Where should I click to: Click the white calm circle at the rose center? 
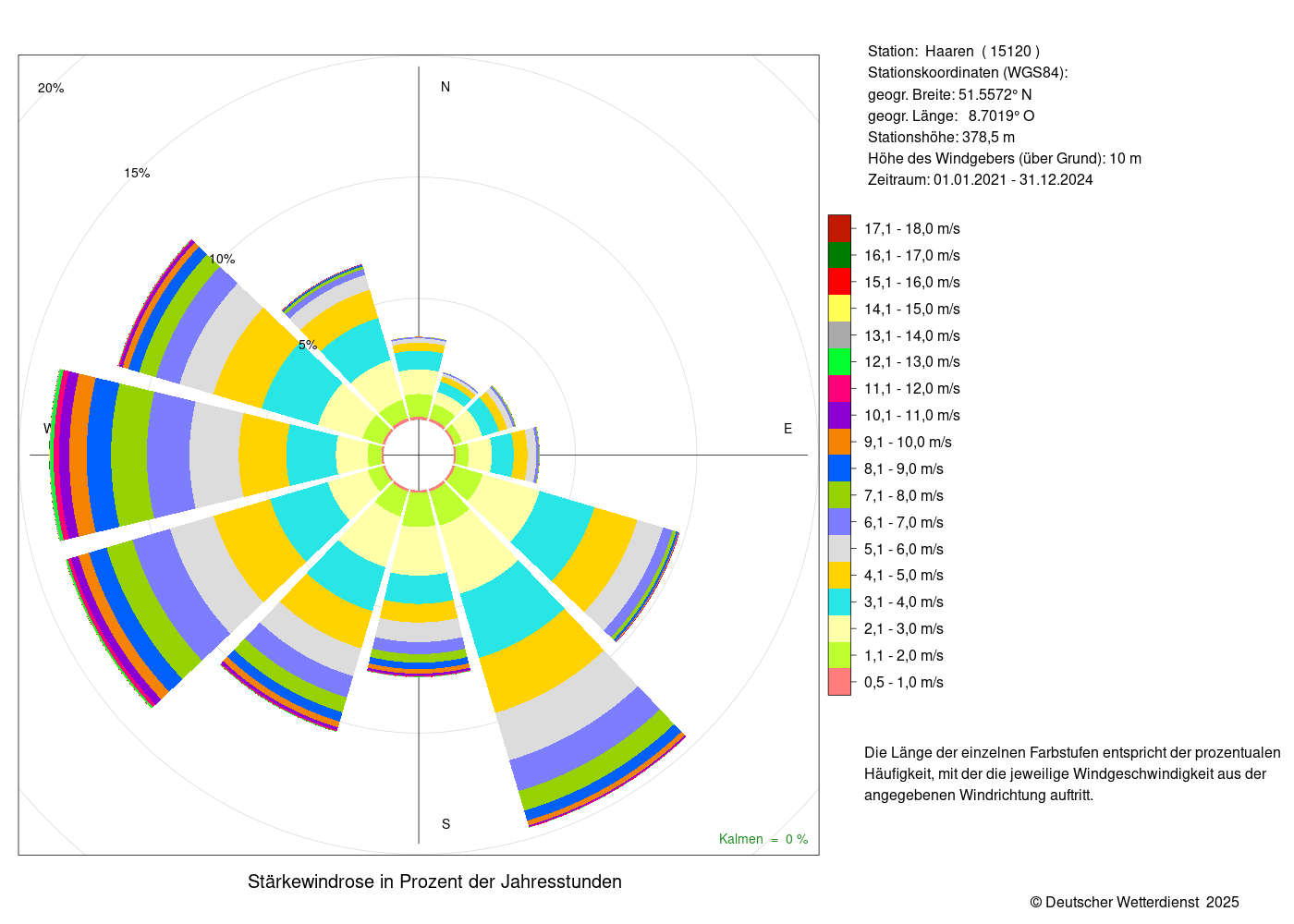point(419,456)
